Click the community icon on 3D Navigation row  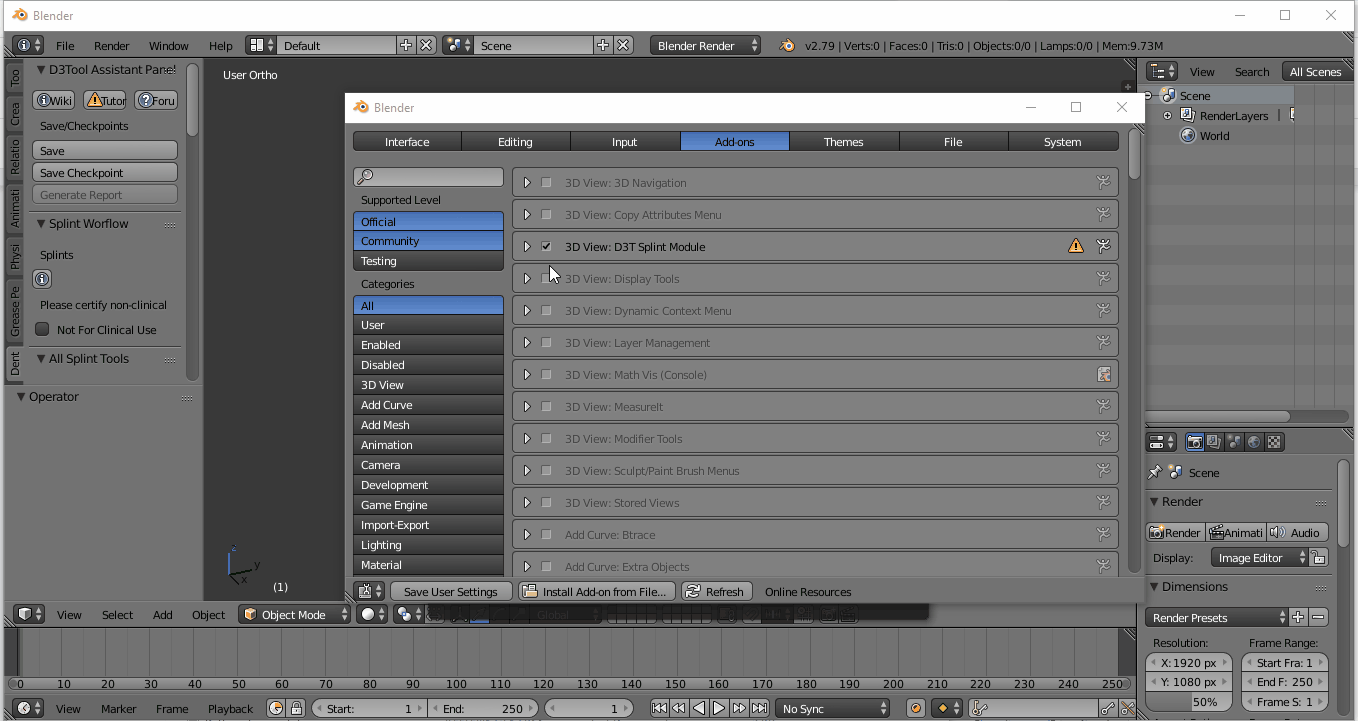pyautogui.click(x=1103, y=182)
